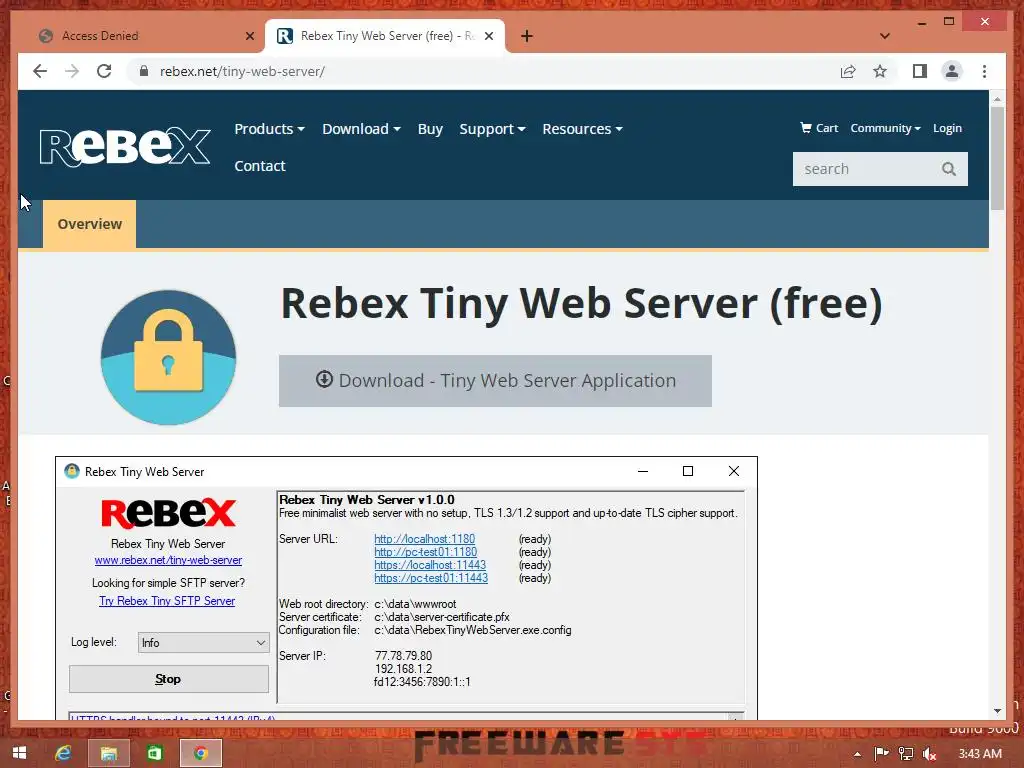Click http://localhost:1180 server URL
The image size is (1024, 768).
pyautogui.click(x=424, y=539)
